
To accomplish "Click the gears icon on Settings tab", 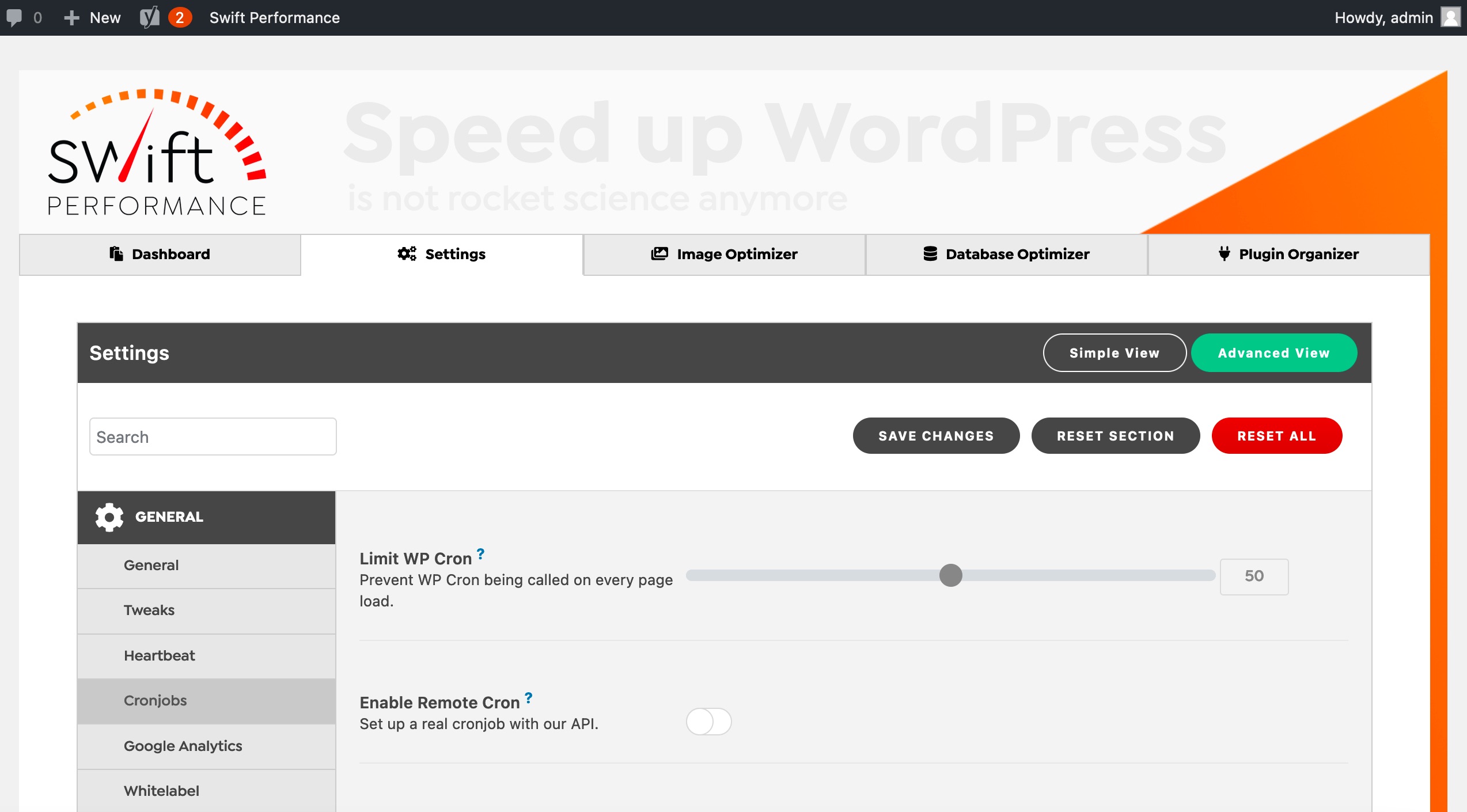I will click(407, 253).
